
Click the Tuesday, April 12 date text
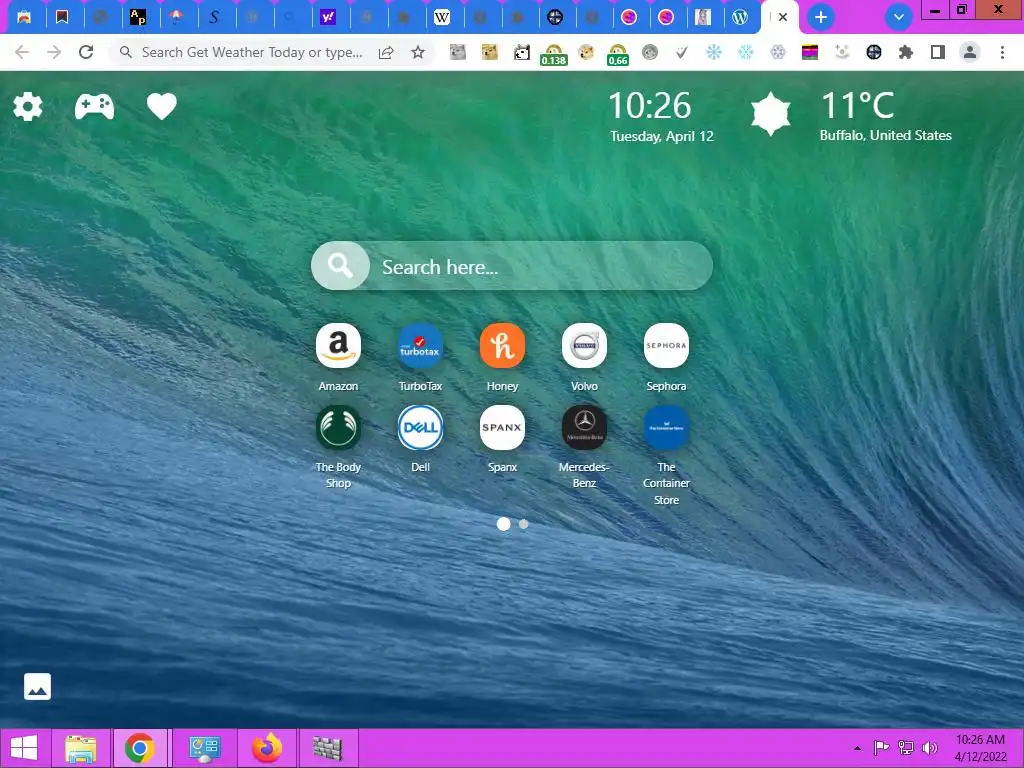coord(662,136)
